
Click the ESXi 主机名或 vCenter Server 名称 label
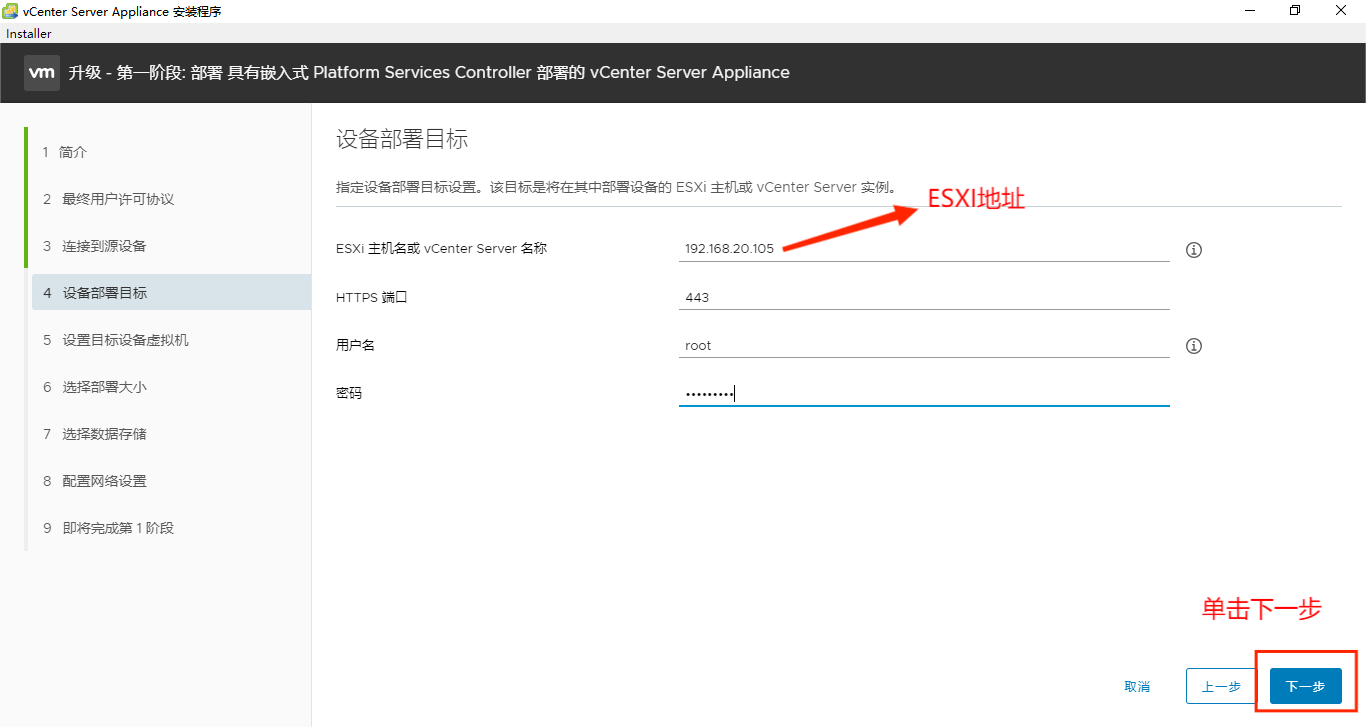(x=441, y=249)
